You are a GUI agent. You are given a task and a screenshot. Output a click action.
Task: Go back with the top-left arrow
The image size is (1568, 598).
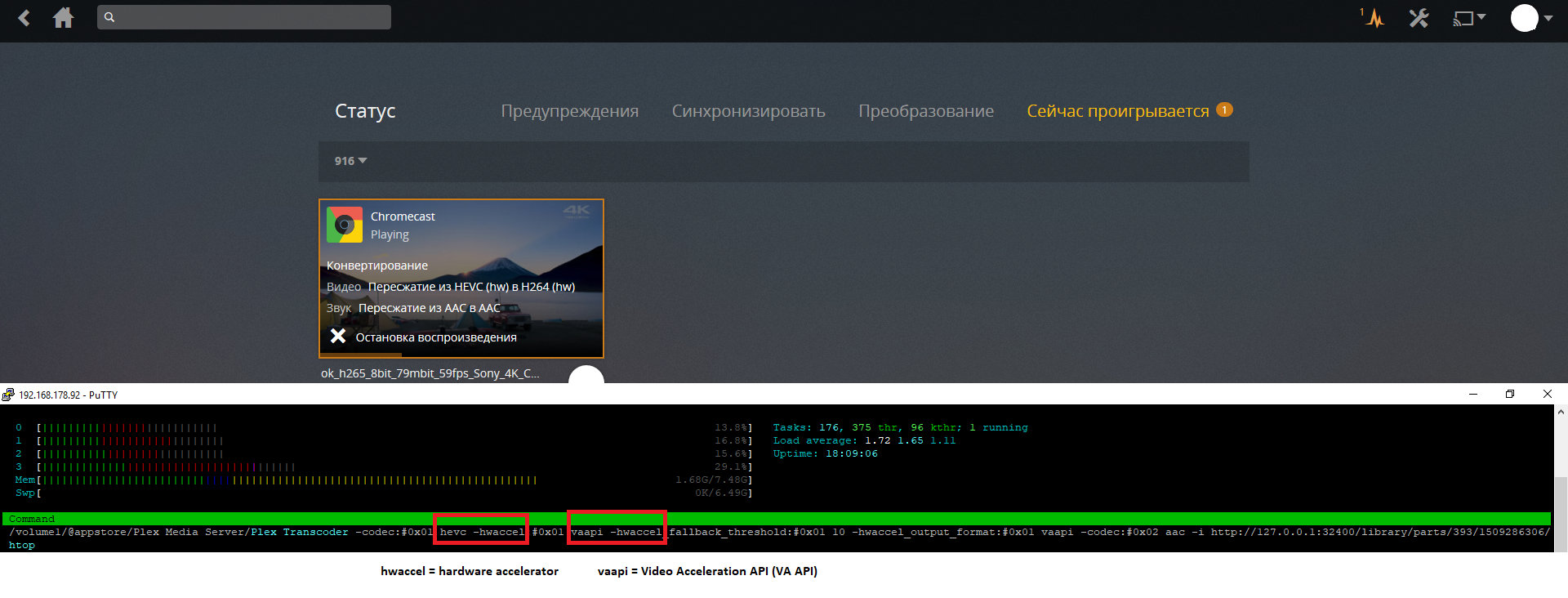coord(24,18)
